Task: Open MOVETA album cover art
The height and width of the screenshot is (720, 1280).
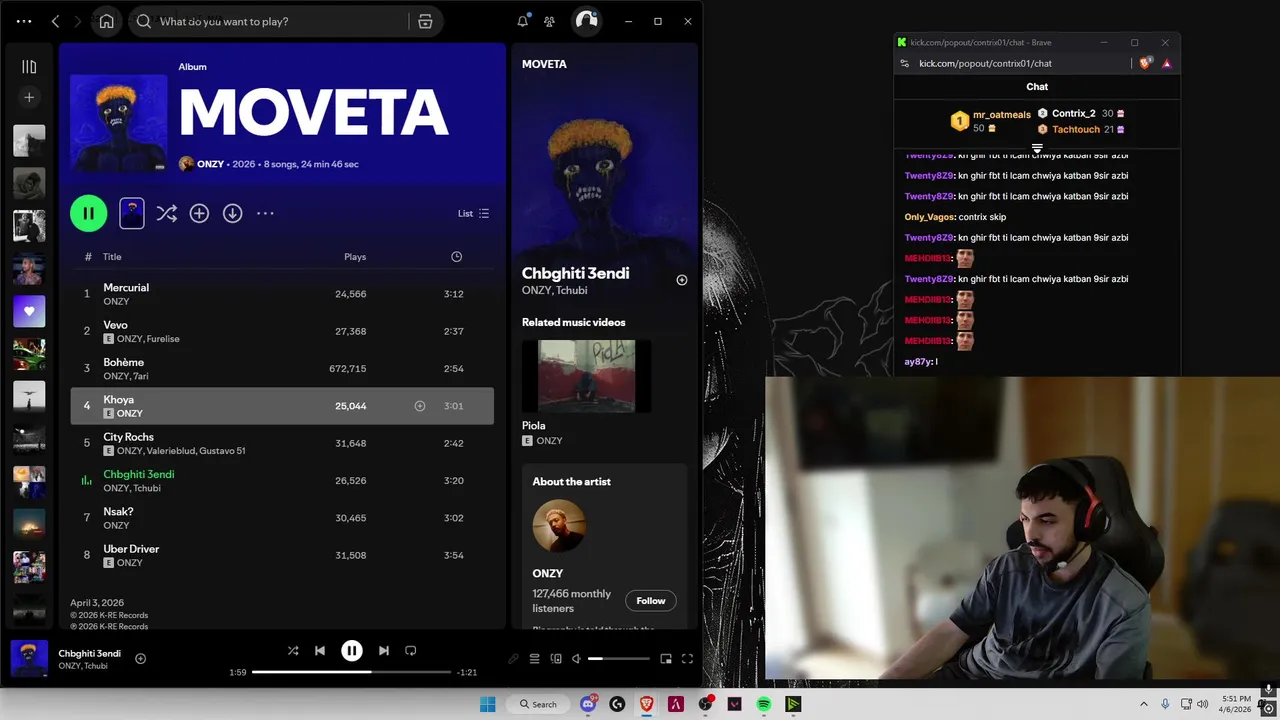Action: (119, 123)
